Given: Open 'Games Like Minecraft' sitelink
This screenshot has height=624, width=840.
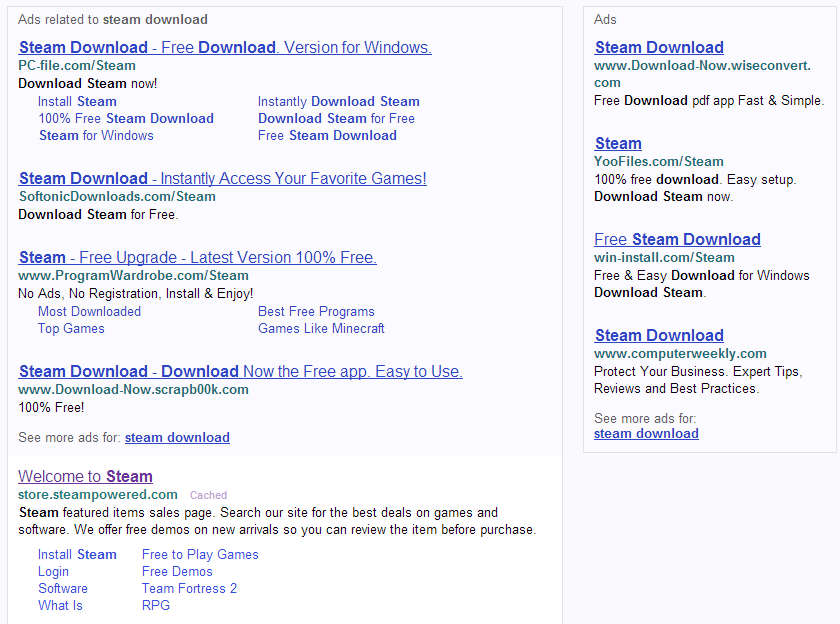Looking at the screenshot, I should click(x=321, y=328).
